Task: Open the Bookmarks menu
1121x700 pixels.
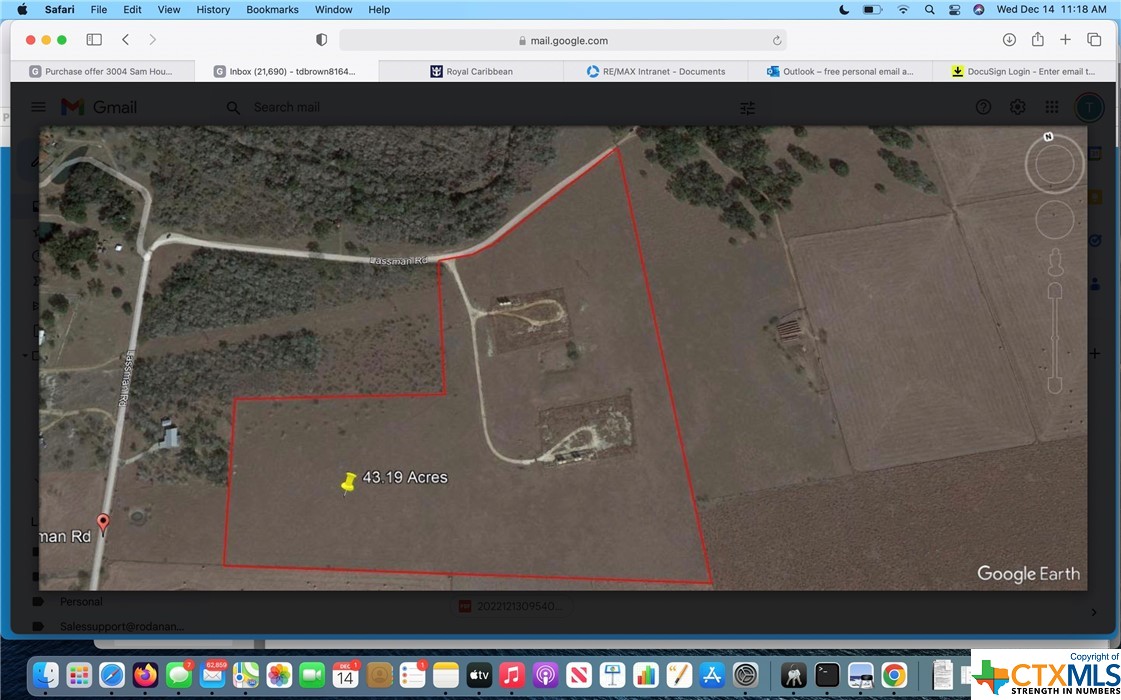Action: click(272, 10)
